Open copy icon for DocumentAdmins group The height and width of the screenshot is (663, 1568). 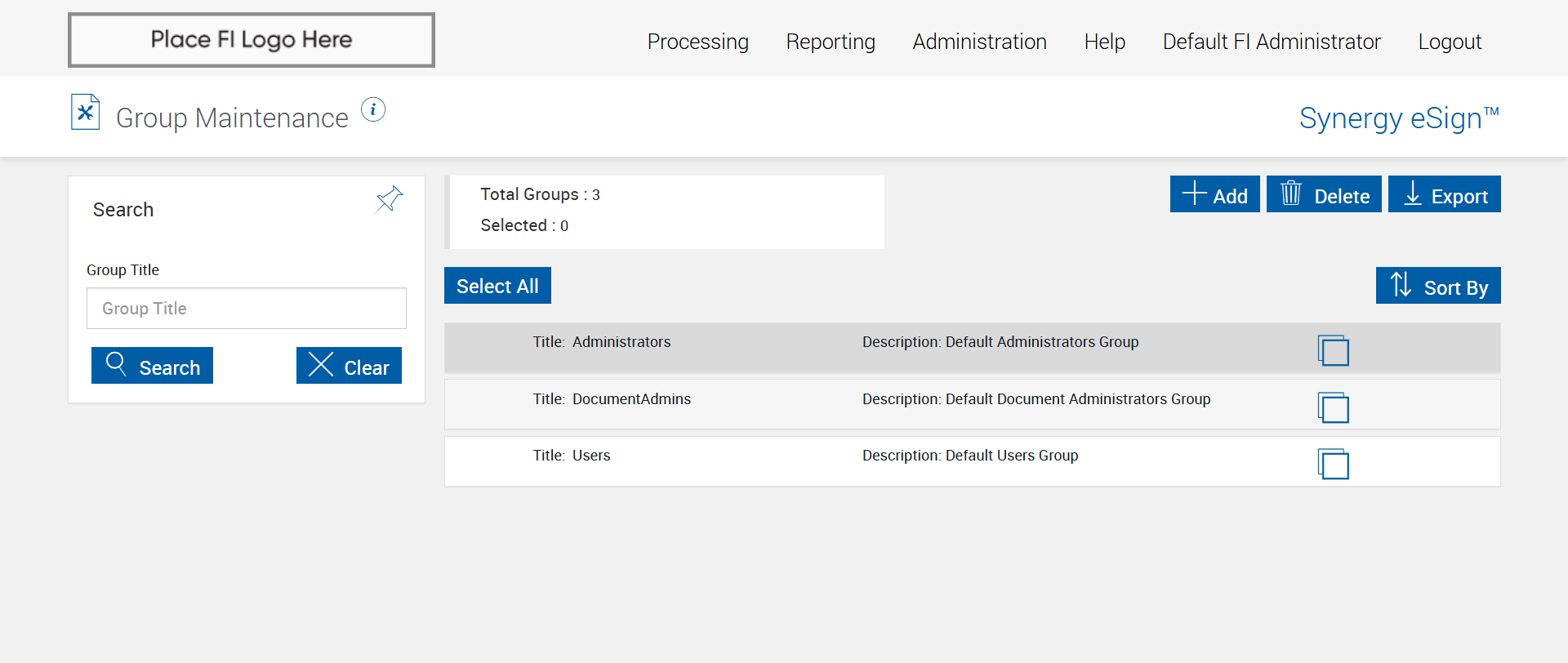coord(1333,407)
